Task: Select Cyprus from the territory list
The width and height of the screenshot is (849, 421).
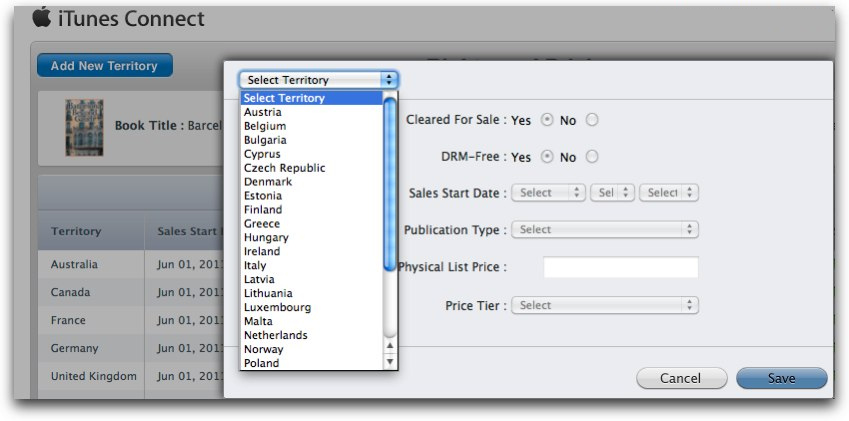Action: [x=312, y=154]
